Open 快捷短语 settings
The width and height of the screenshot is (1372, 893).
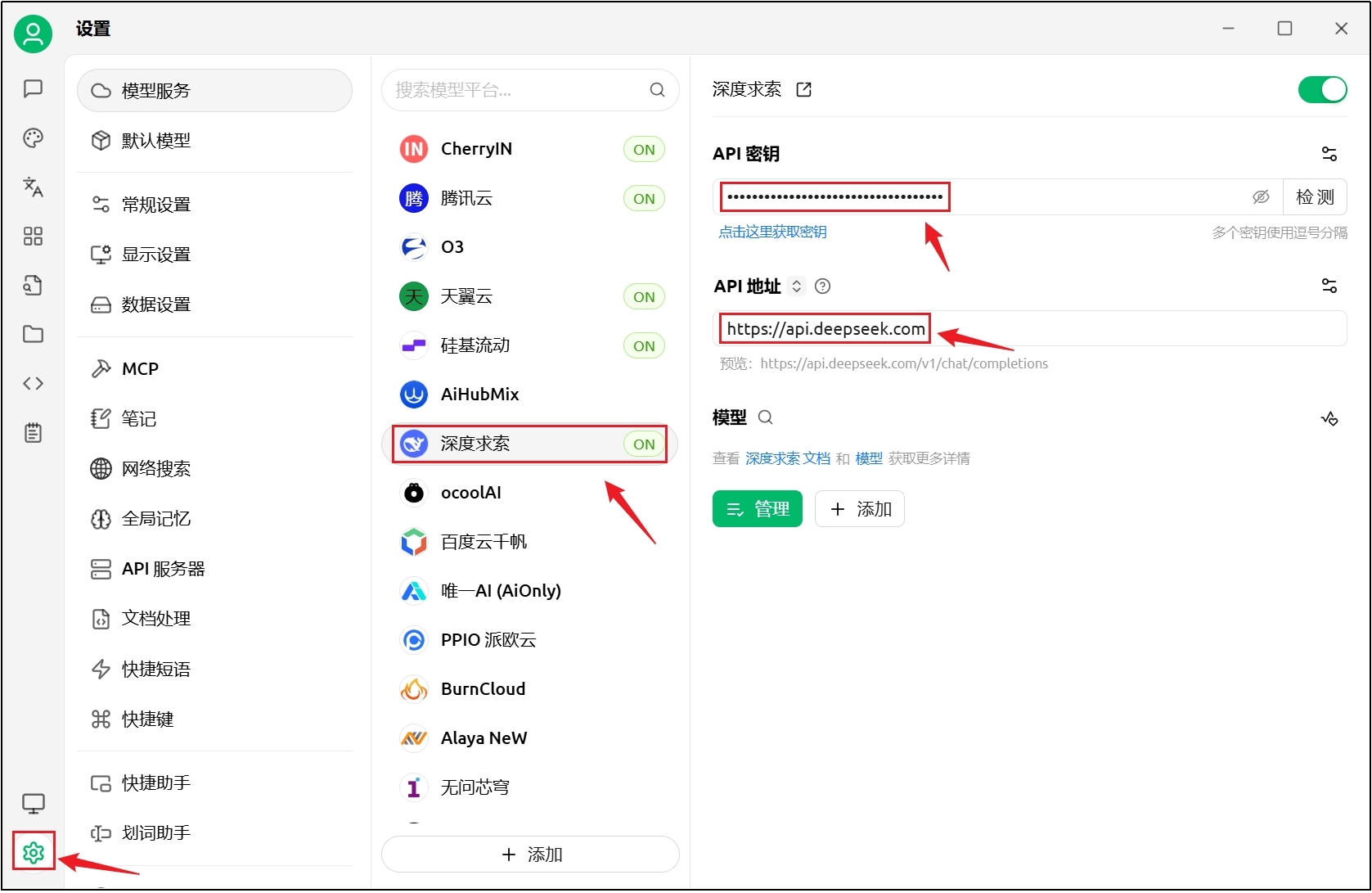[214, 670]
